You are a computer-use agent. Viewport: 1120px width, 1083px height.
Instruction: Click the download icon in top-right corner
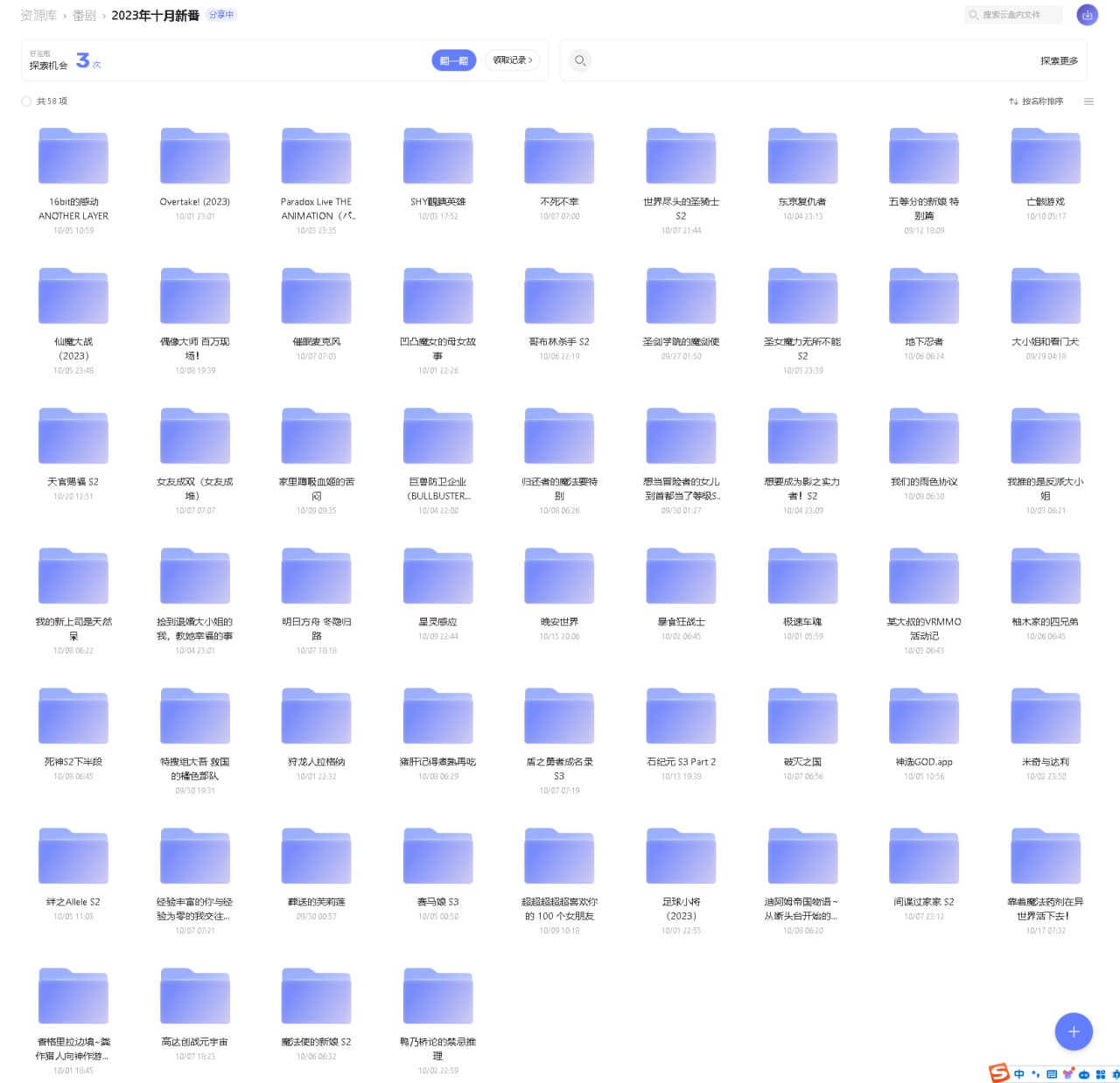(1087, 15)
